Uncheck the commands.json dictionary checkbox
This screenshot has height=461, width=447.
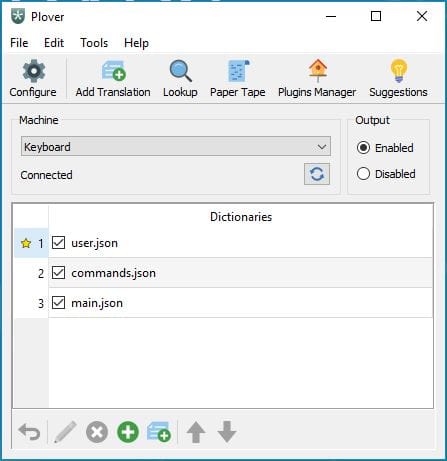tap(58, 273)
